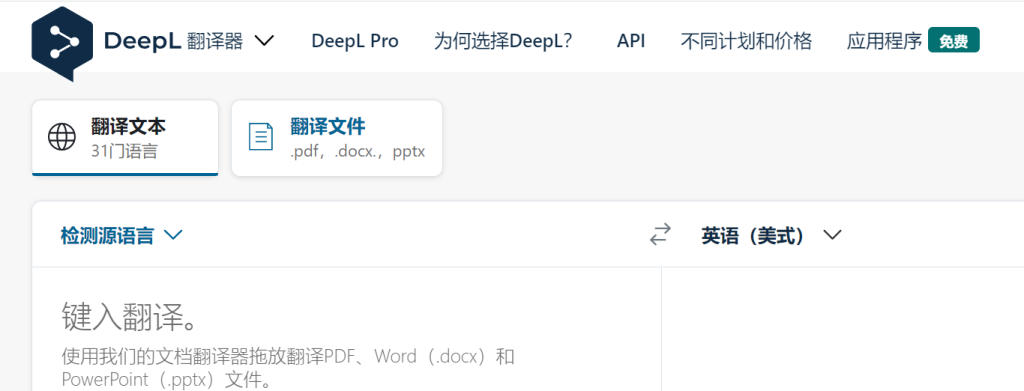Click the empty translation output panel
The height and width of the screenshot is (391, 1024).
point(842,329)
